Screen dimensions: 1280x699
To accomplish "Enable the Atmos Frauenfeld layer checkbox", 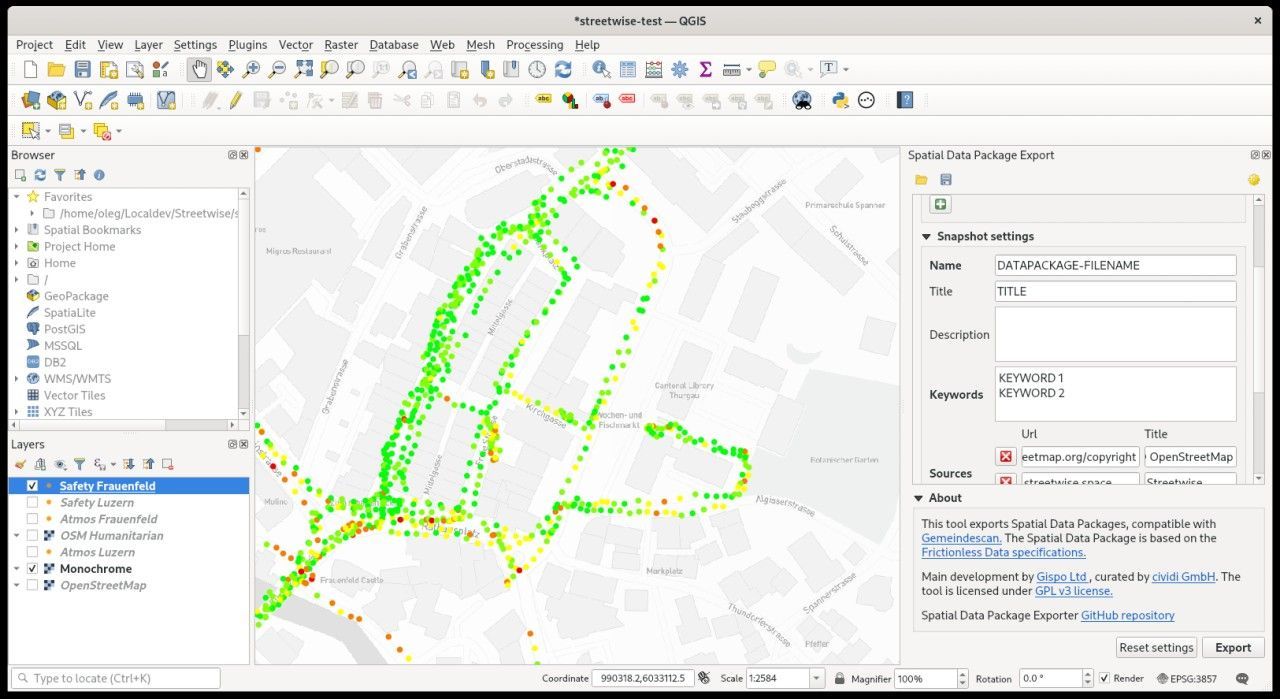I will [x=32, y=519].
